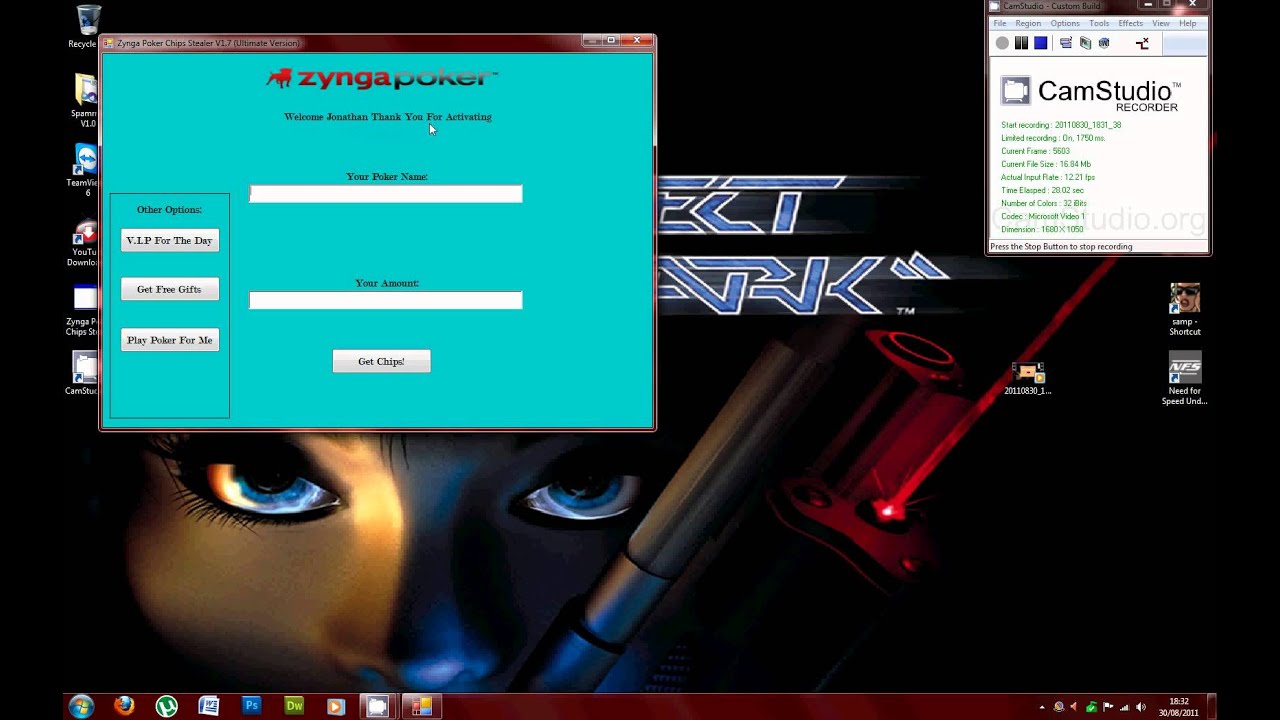Select the YouTube Downloader desktop icon
This screenshot has width=1280, height=720.
click(86, 243)
